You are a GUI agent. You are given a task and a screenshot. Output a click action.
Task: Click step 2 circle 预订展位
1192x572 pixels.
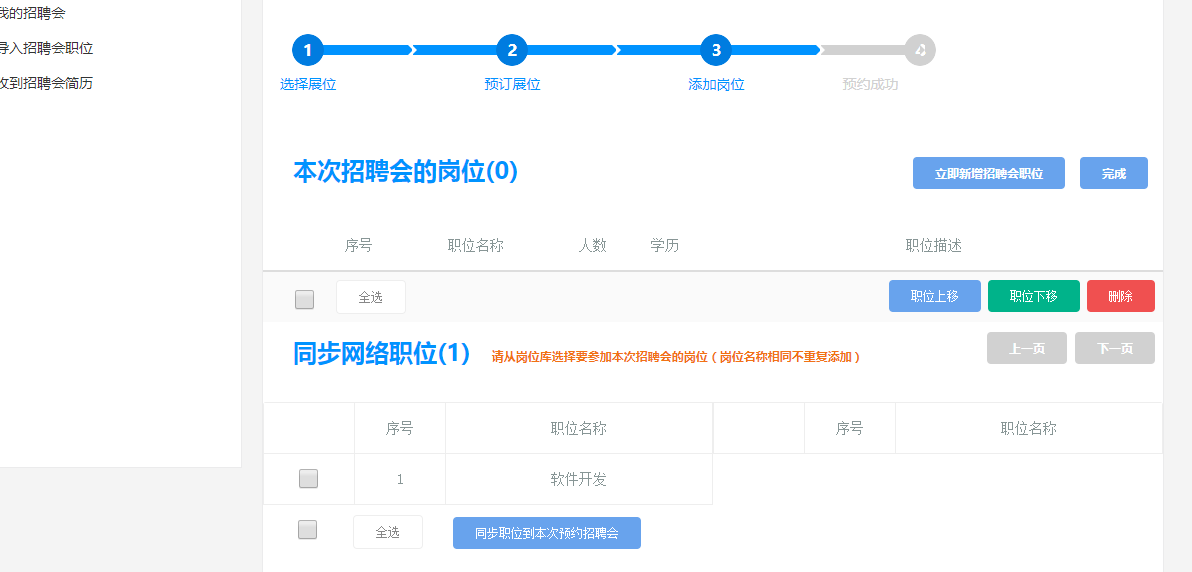coord(512,50)
